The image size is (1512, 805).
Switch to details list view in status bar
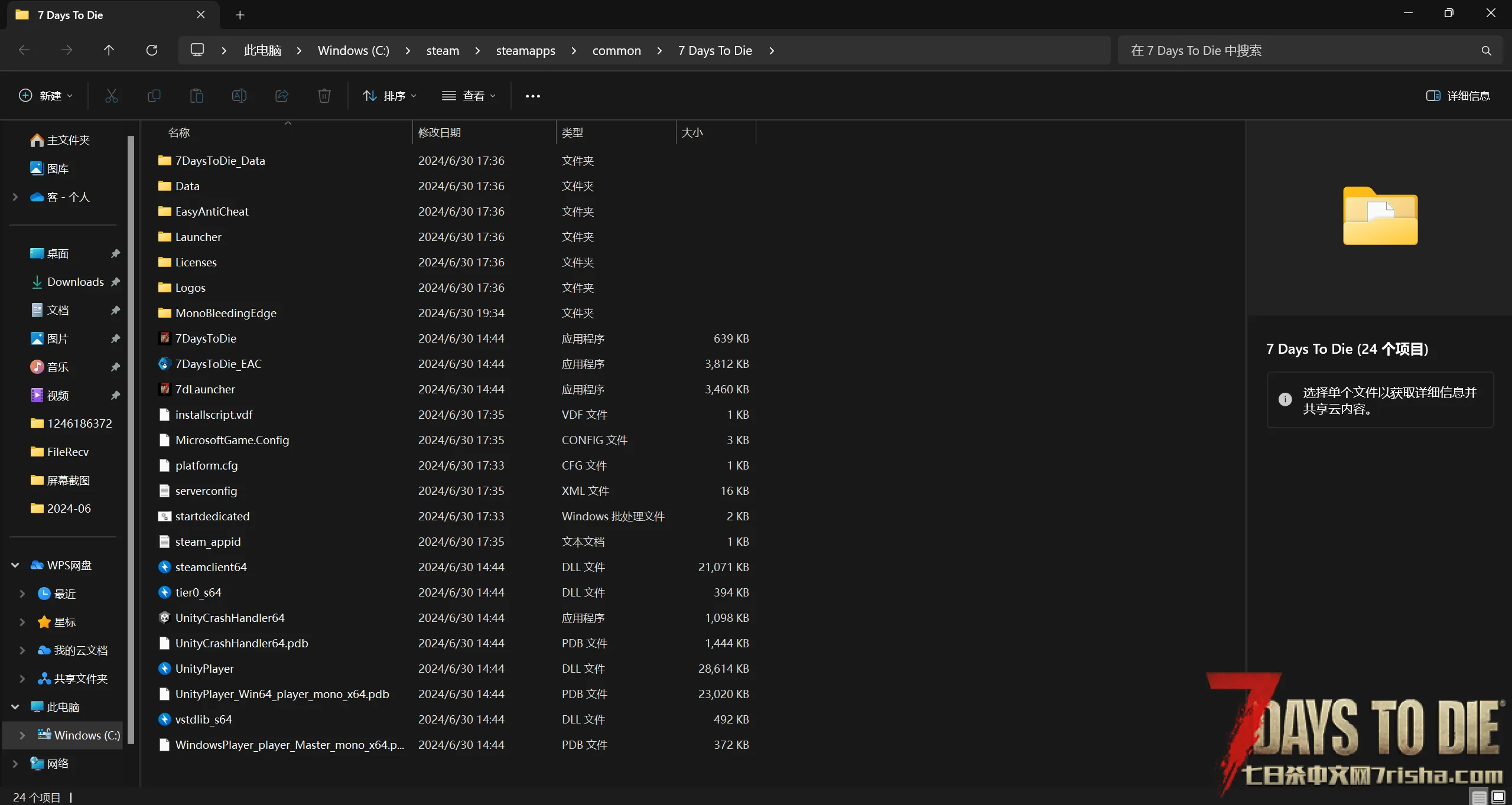[x=1479, y=797]
